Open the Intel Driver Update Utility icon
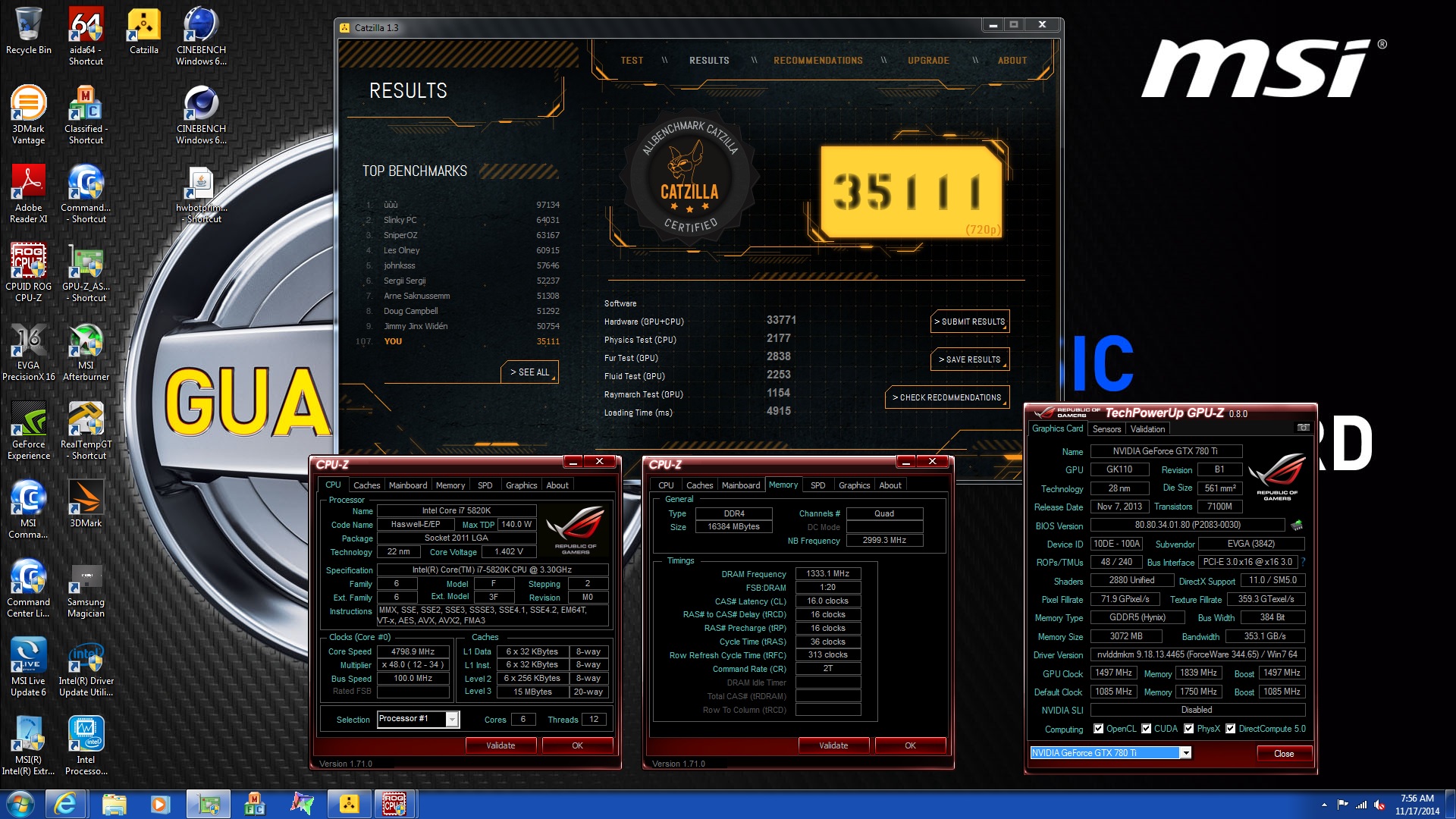Screen dimensions: 1456x819 click(x=86, y=667)
